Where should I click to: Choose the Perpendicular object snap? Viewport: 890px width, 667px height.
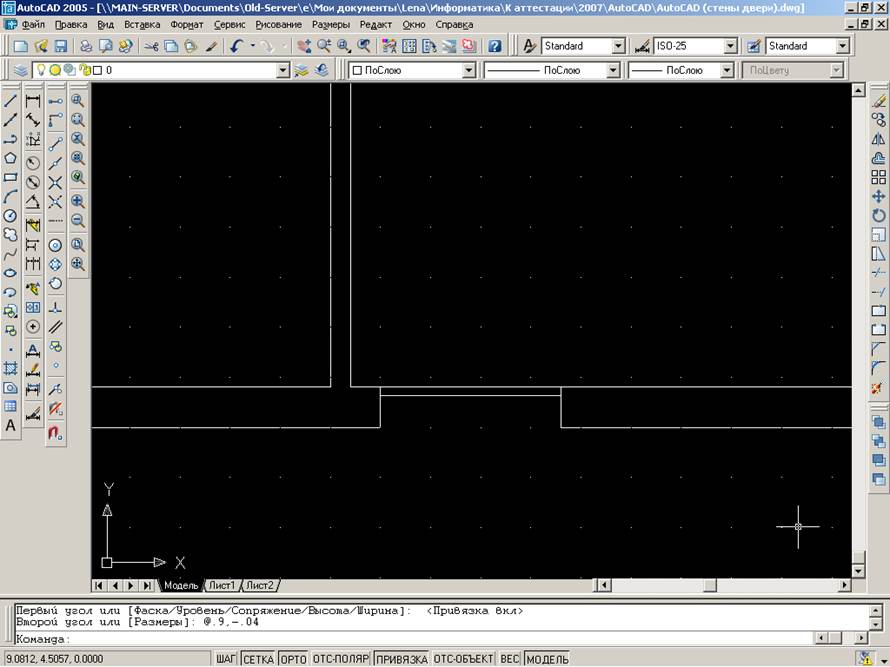pyautogui.click(x=56, y=308)
